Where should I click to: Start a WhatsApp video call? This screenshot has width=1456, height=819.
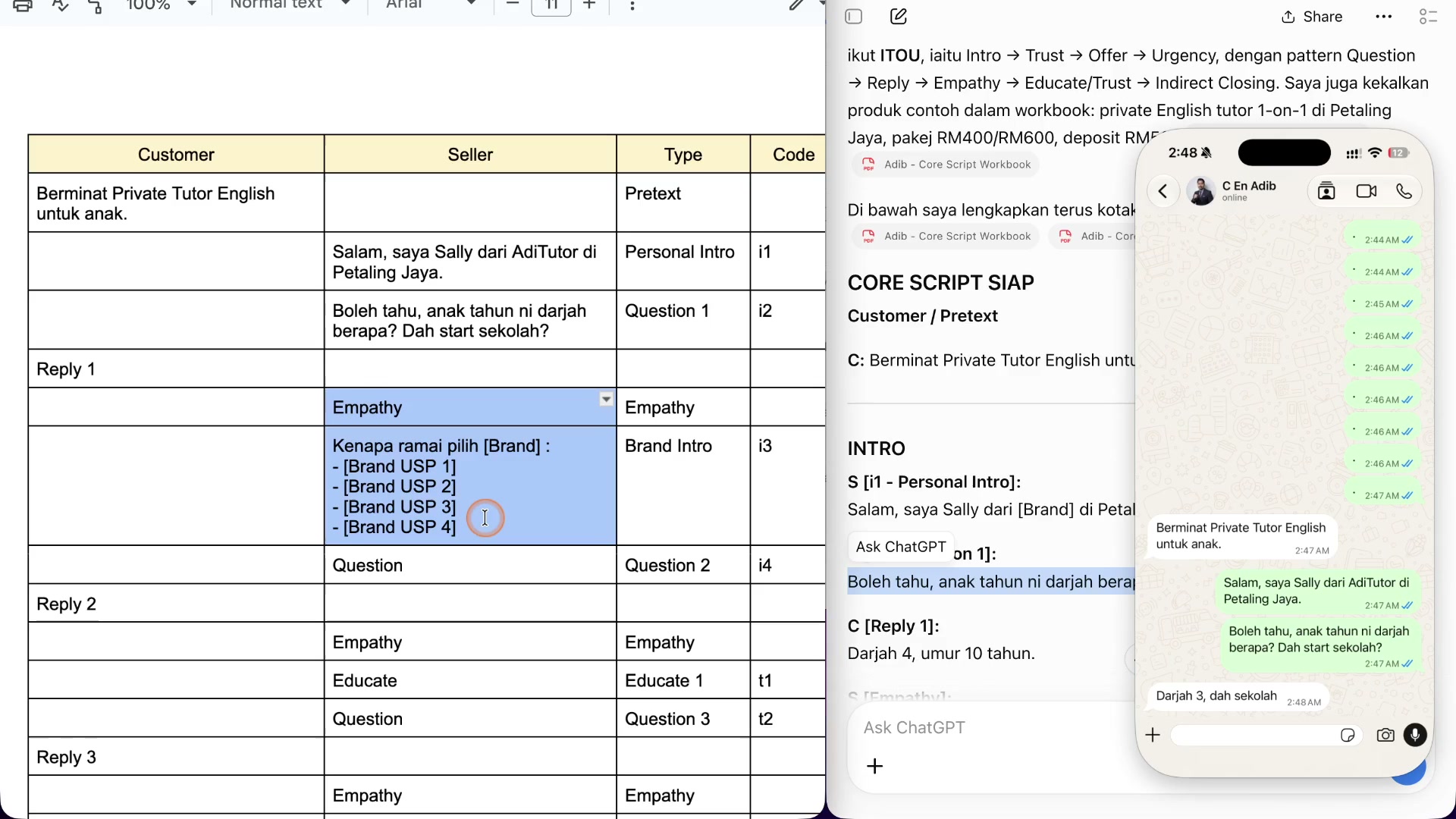(x=1367, y=191)
